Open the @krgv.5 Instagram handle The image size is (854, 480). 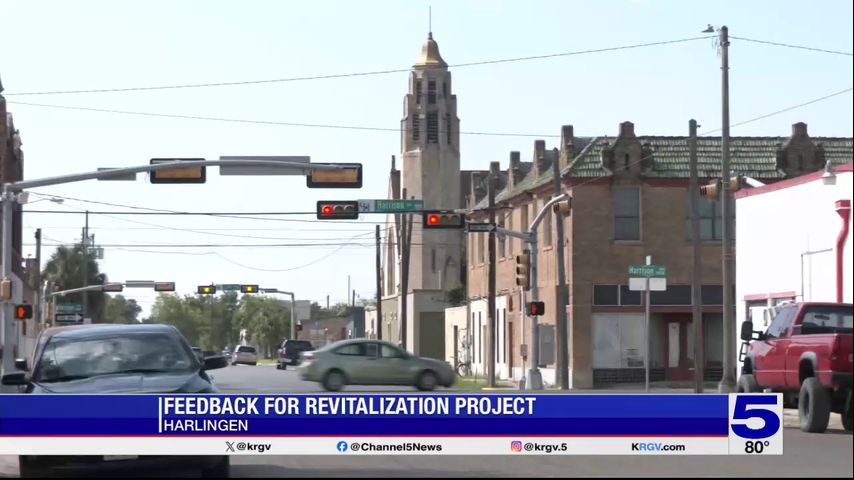[x=545, y=447]
